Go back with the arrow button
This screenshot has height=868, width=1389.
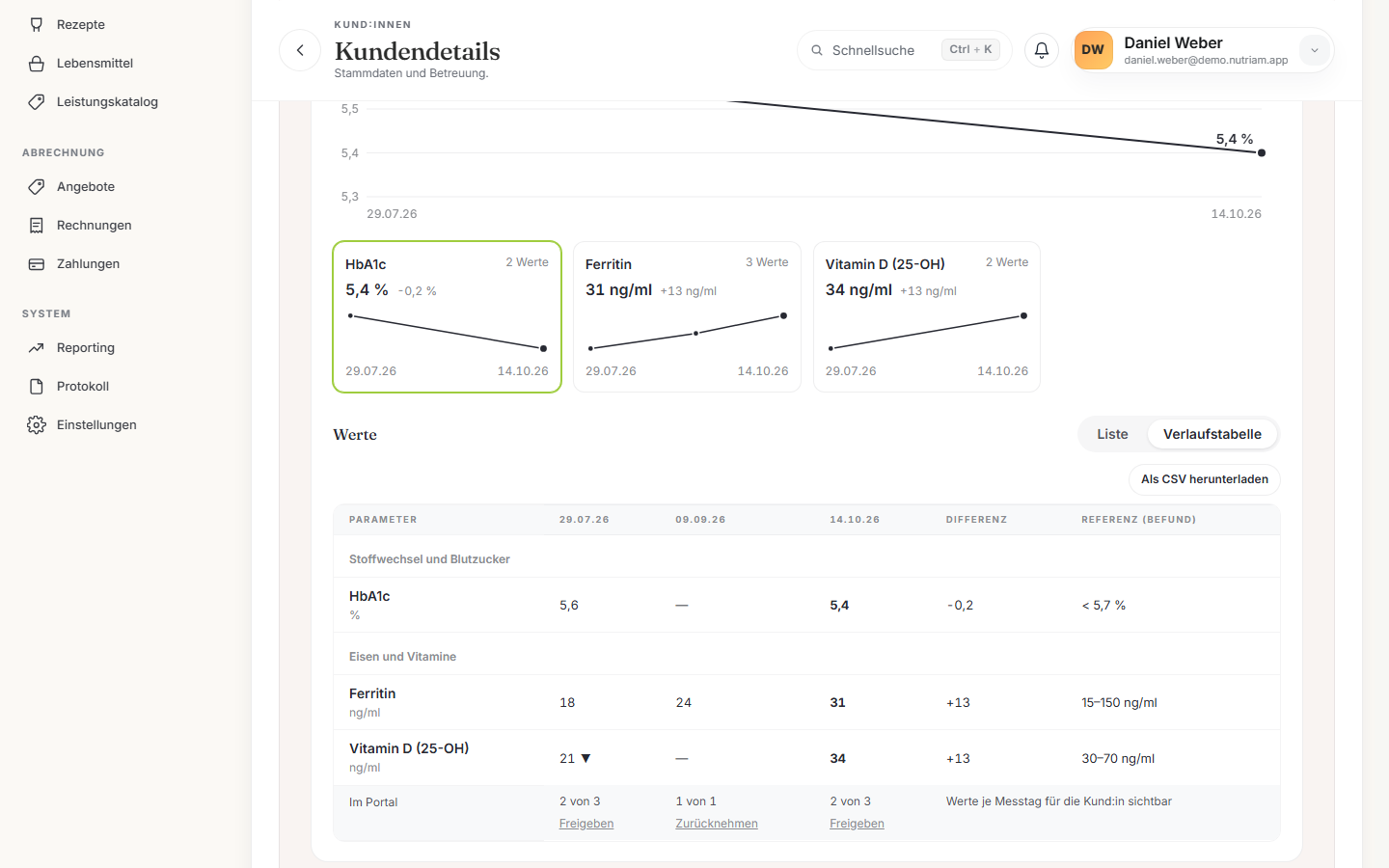tap(300, 50)
